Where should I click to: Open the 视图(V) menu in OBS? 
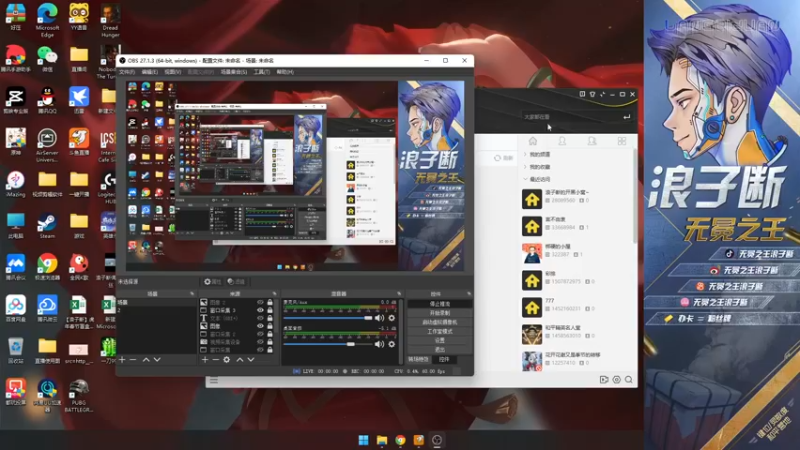coord(172,72)
